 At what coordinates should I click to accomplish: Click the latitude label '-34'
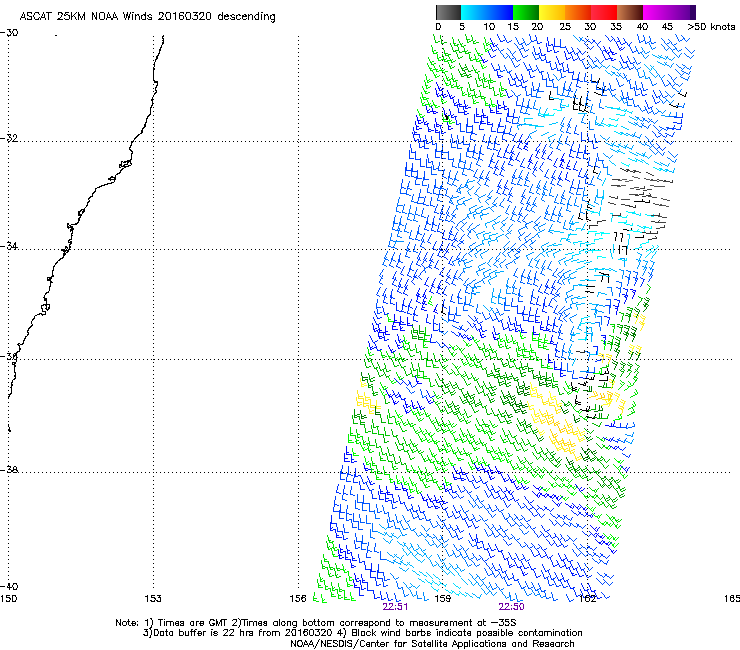tap(9, 246)
